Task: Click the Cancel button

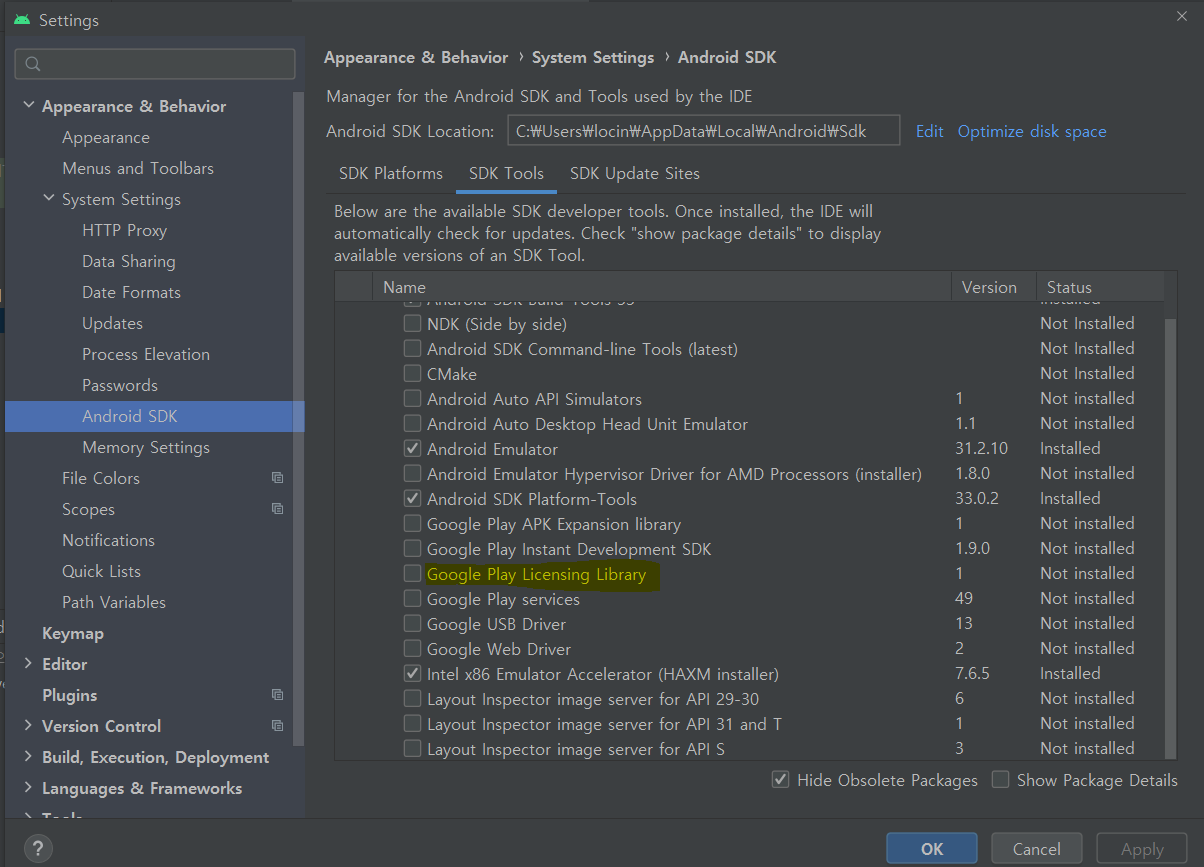Action: pos(1036,849)
